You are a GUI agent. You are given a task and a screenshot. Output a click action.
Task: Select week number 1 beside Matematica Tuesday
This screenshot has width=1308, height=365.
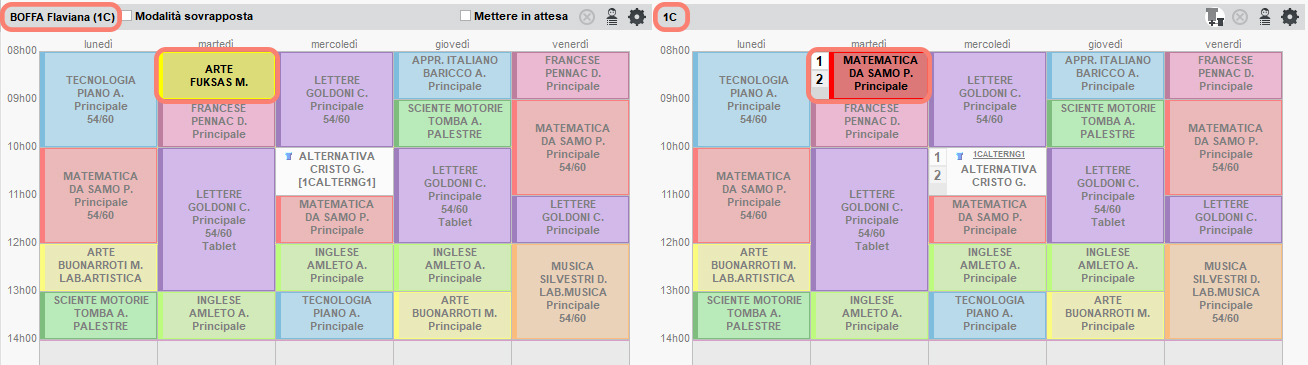pos(819,61)
